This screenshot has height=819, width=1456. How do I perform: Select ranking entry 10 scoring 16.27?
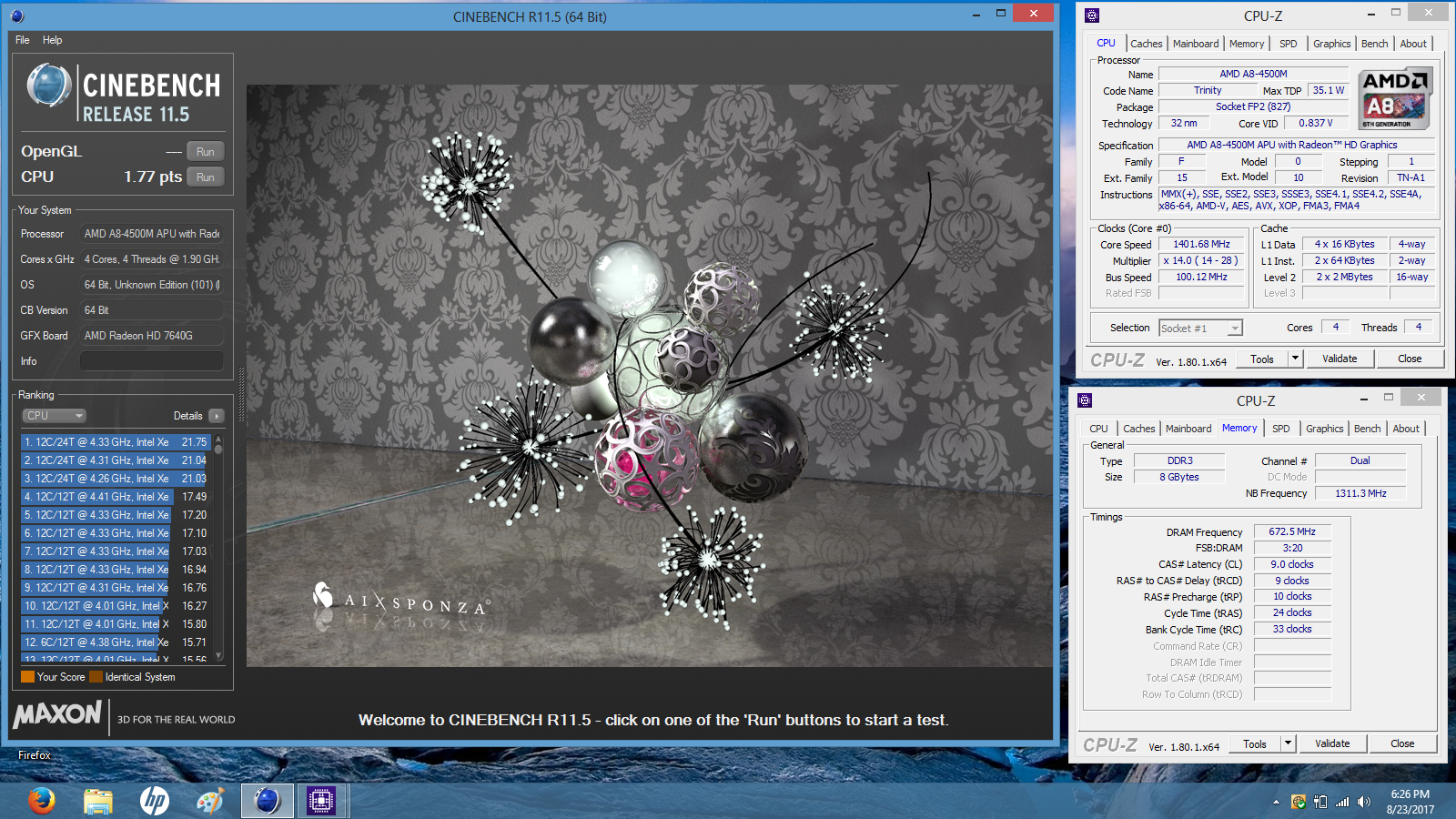(x=116, y=606)
